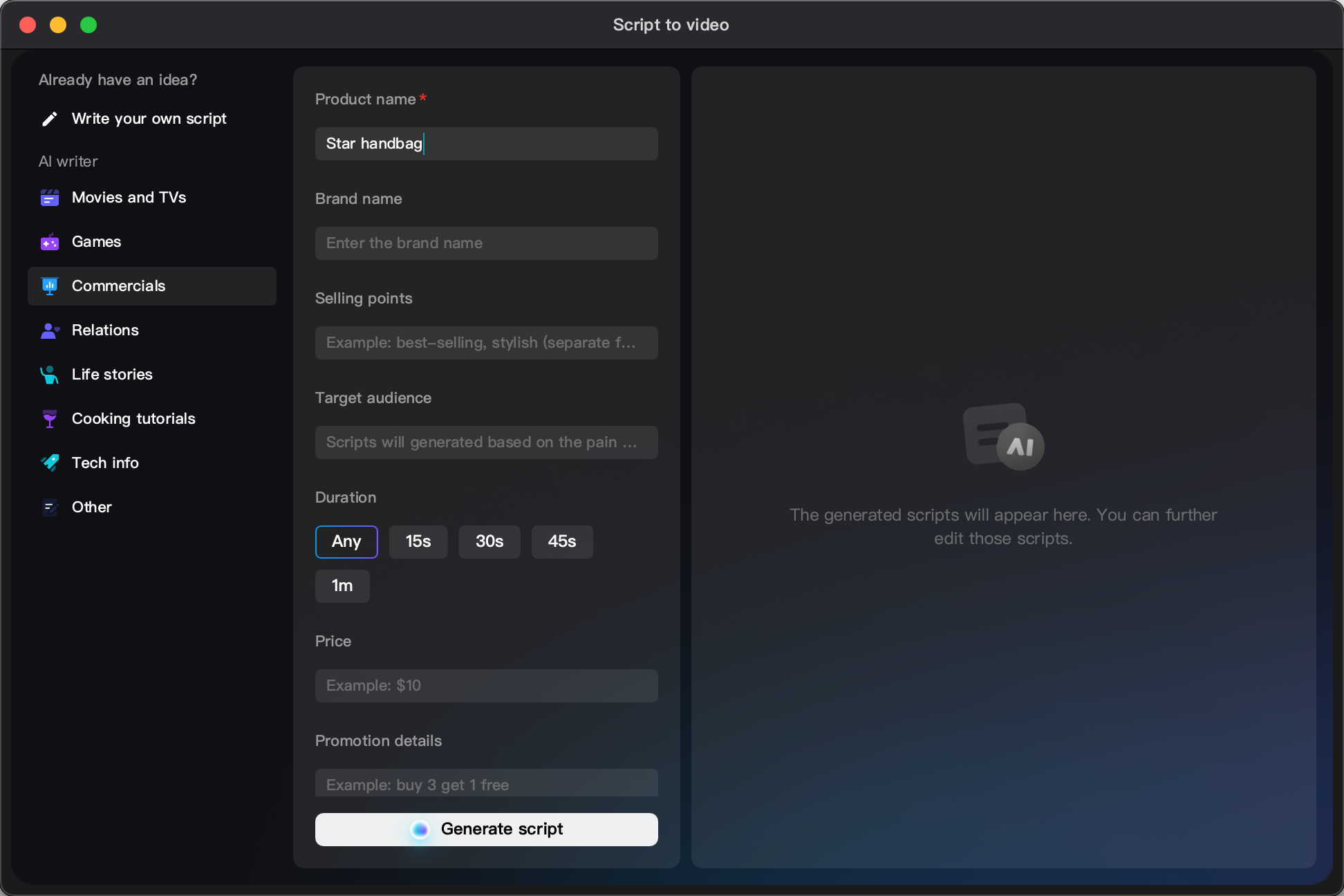Select the 45s duration toggle
This screenshot has width=1344, height=896.
tap(561, 541)
